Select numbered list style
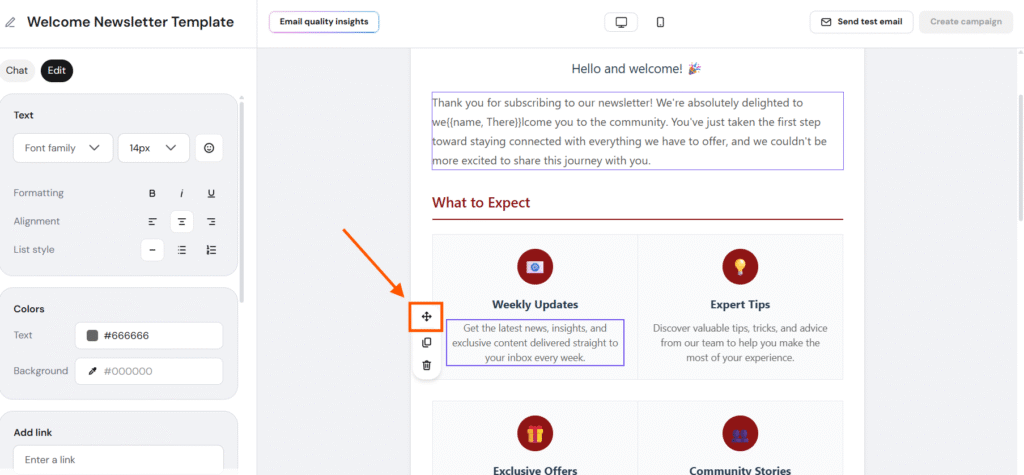Viewport: 1024px width, 475px height. [x=211, y=250]
